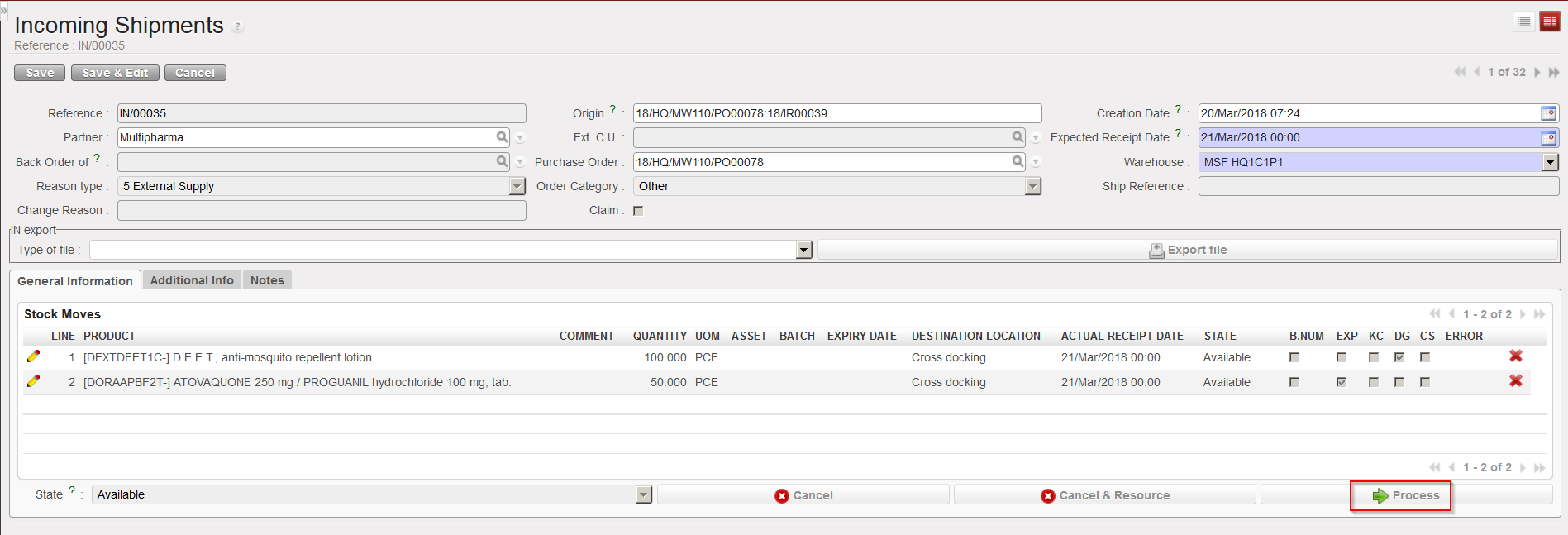Open the Purchase Order search magnifier

[x=1018, y=162]
